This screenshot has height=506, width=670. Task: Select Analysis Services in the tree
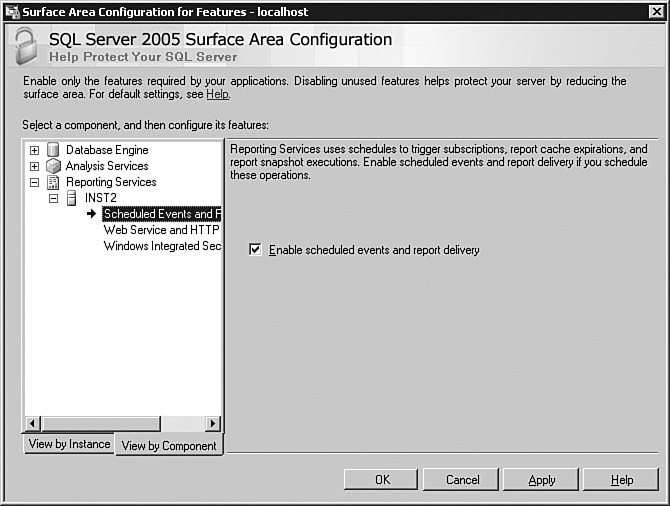pyautogui.click(x=107, y=166)
